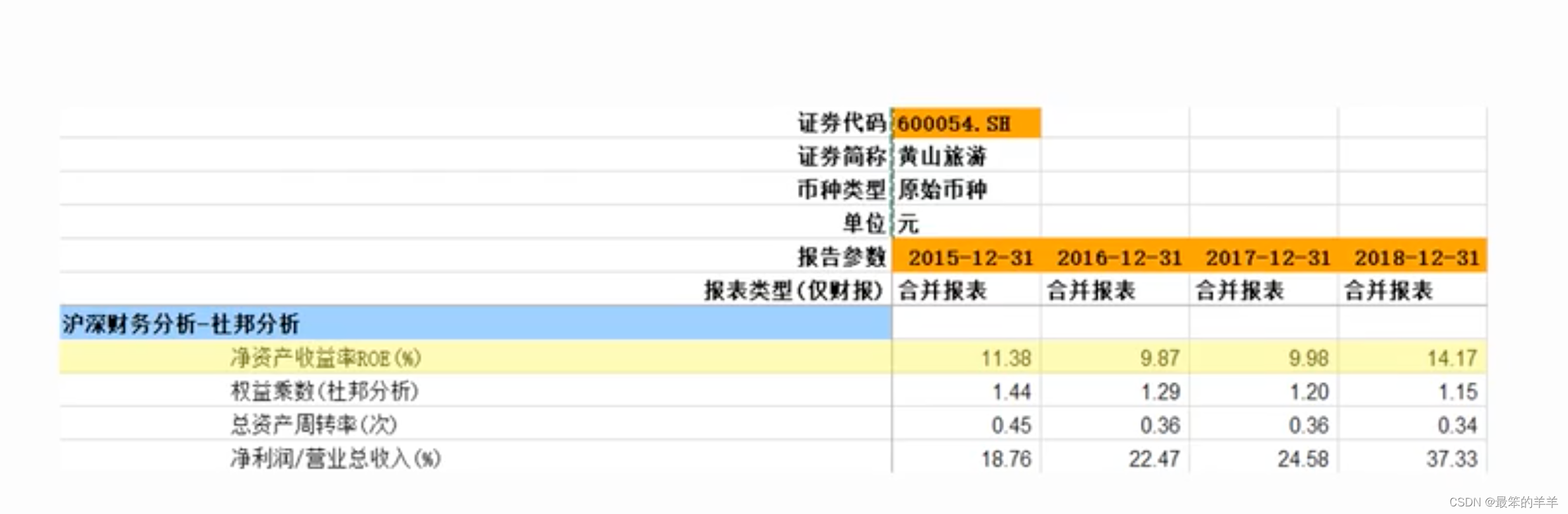The image size is (1568, 514).
Task: Select equity multiplier value 1.29
Action: (1160, 392)
